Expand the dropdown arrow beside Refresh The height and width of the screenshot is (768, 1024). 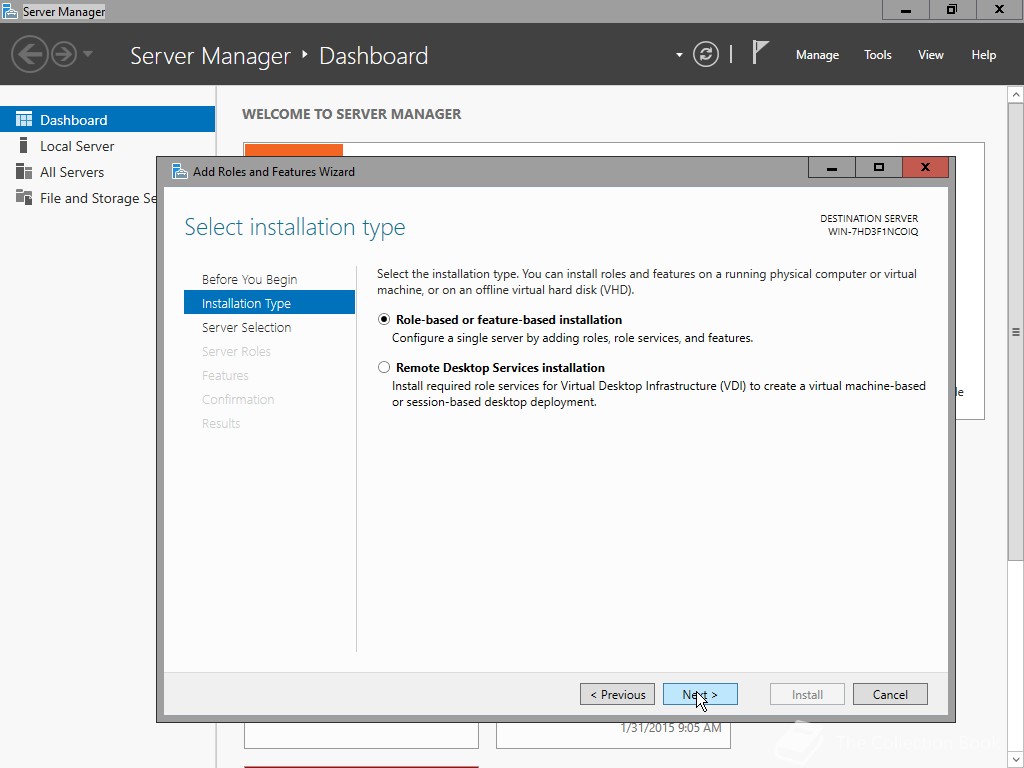(x=679, y=55)
